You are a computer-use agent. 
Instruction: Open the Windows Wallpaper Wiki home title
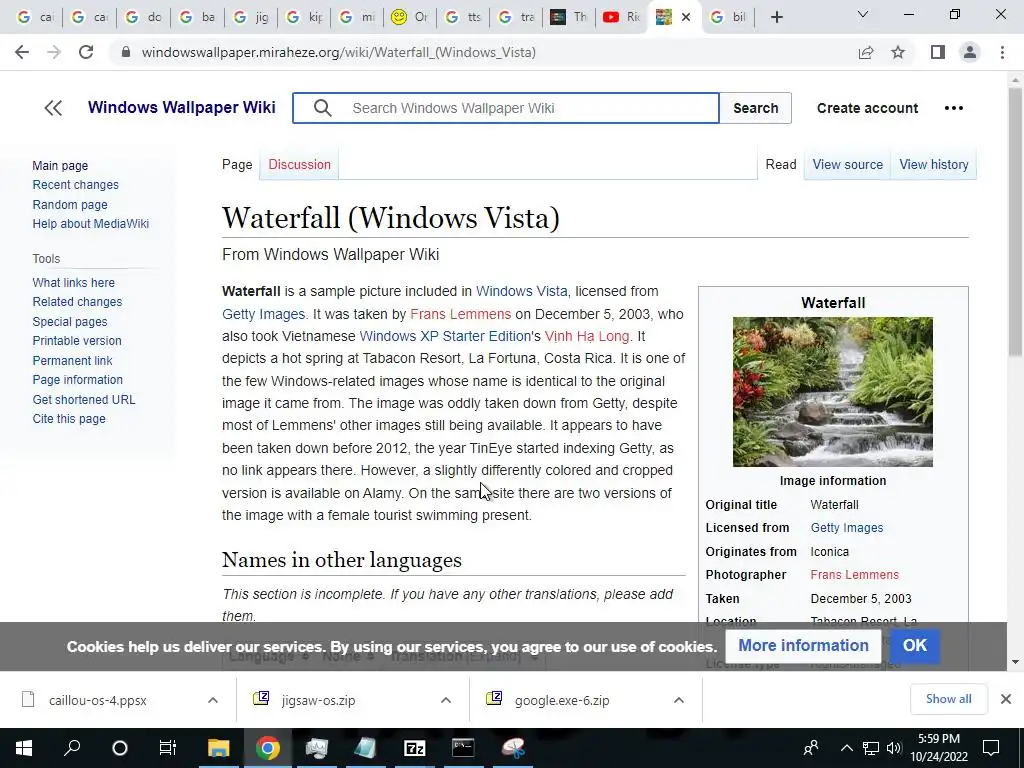point(182,107)
